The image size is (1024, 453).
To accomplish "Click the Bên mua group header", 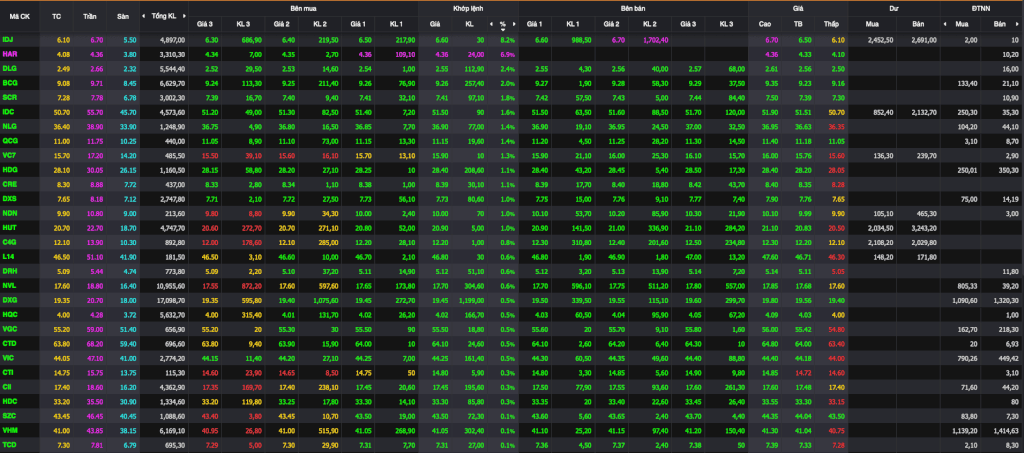I will click(x=304, y=8).
